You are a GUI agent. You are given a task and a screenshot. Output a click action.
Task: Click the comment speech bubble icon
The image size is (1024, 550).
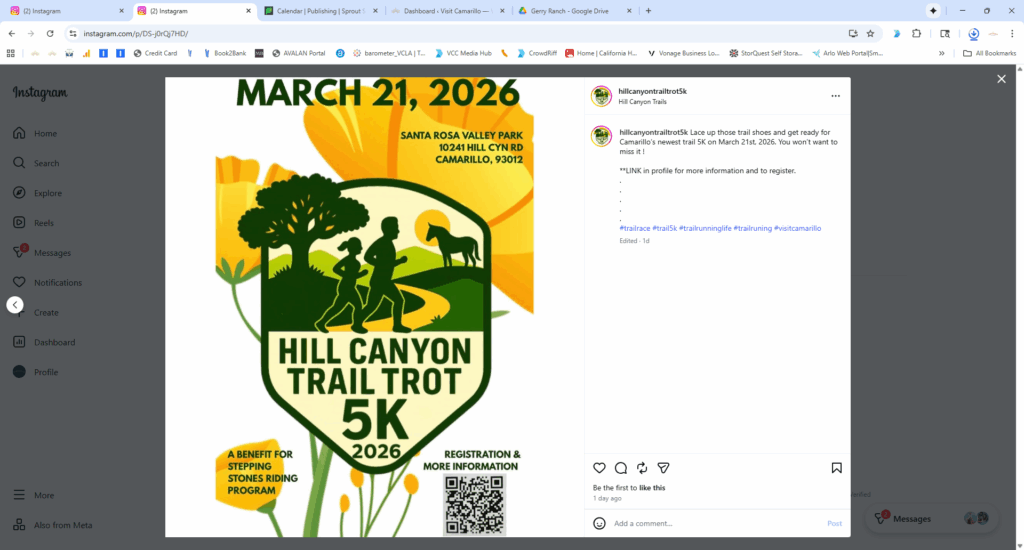point(621,468)
